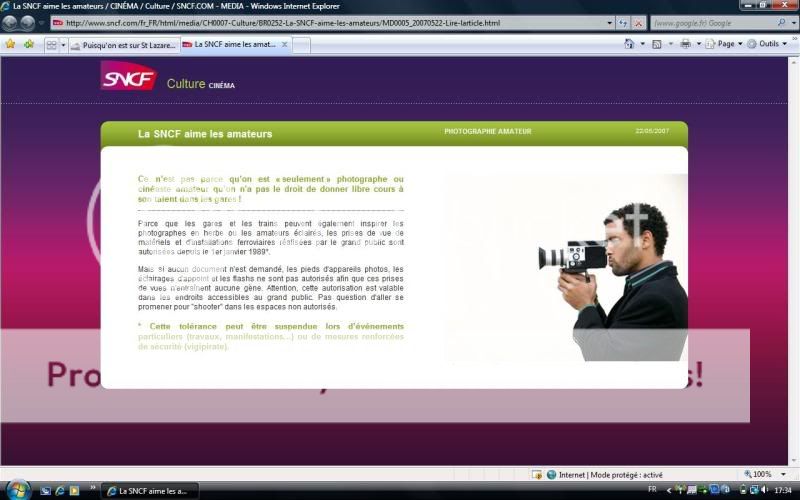Click the red Stop loading icon

pos(640,23)
